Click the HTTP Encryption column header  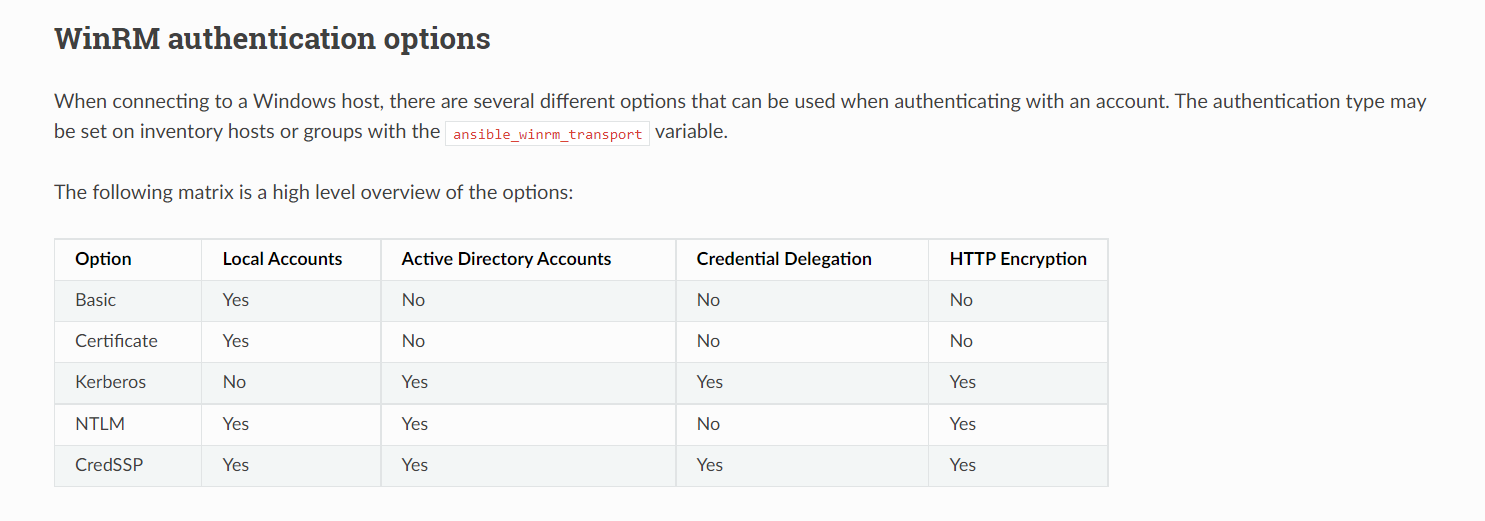point(1018,259)
